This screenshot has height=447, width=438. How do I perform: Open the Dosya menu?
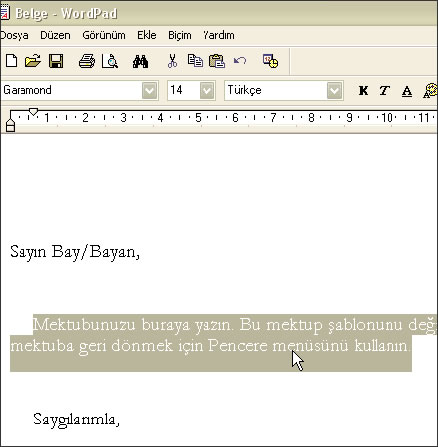14,35
